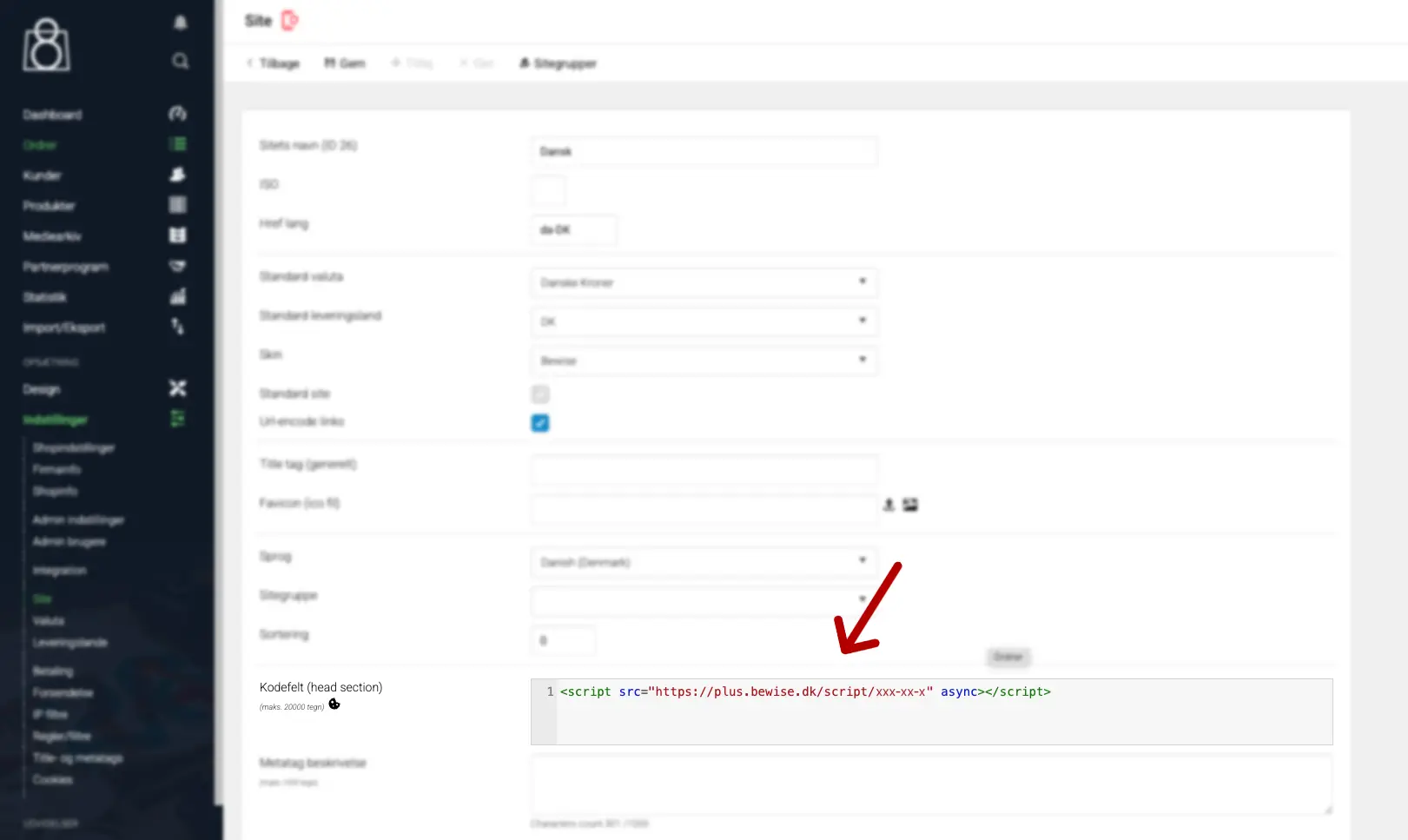This screenshot has height=840, width=1408.
Task: Open the Standard valuta dropdown
Action: [704, 282]
